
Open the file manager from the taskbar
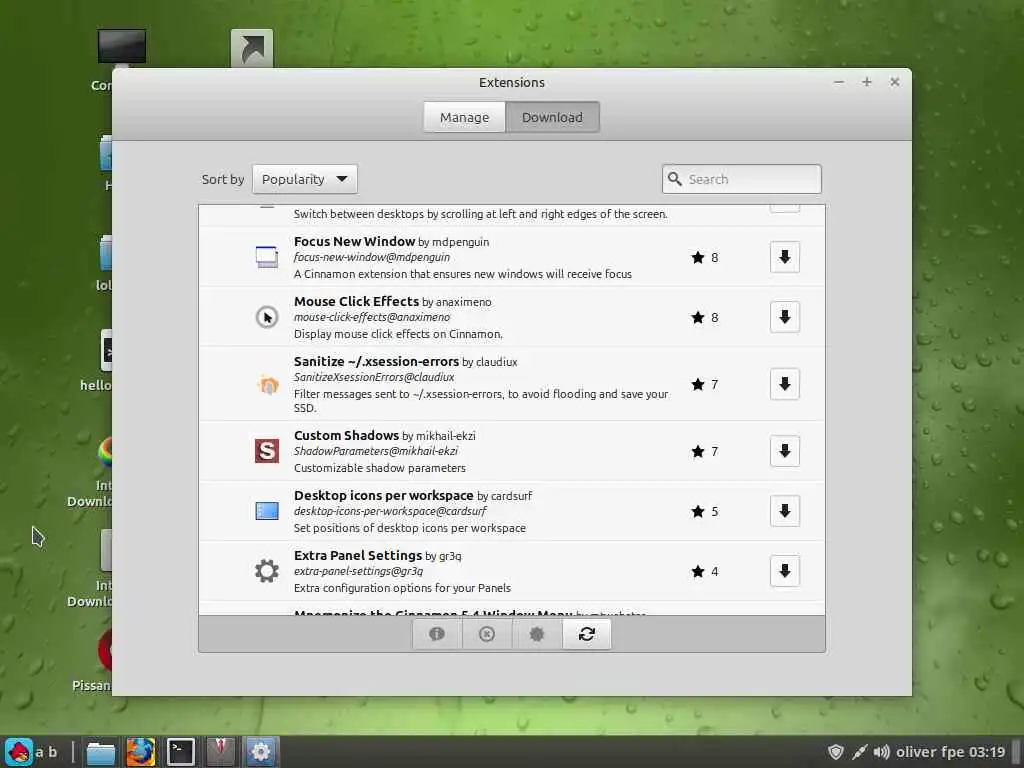[101, 752]
